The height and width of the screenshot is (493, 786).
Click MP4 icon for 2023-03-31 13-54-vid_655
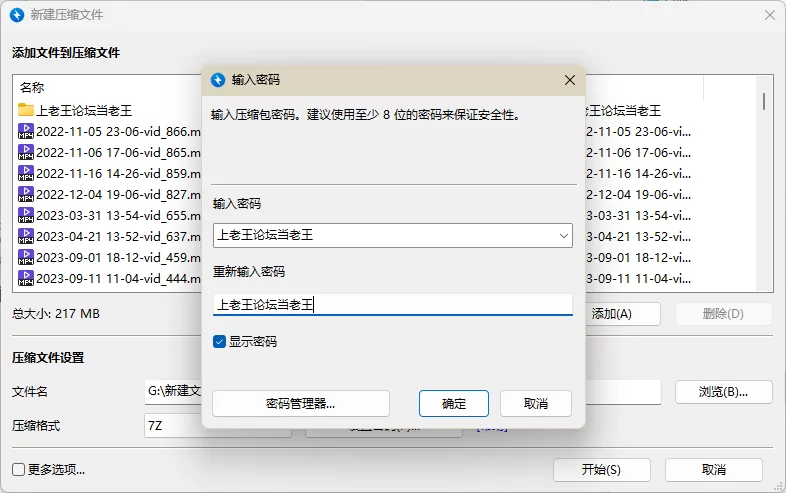click(x=26, y=216)
